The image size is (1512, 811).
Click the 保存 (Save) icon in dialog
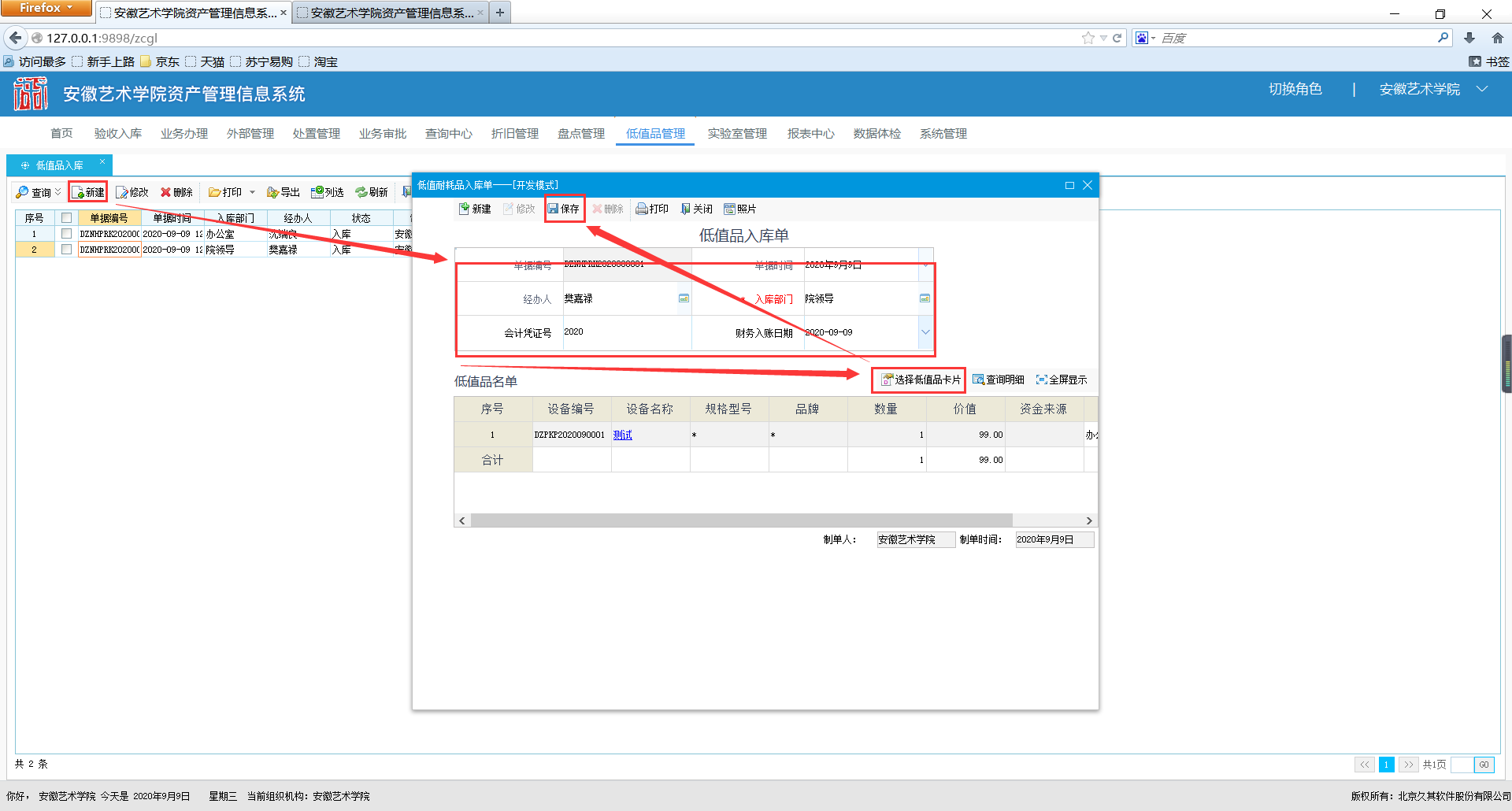coord(554,209)
